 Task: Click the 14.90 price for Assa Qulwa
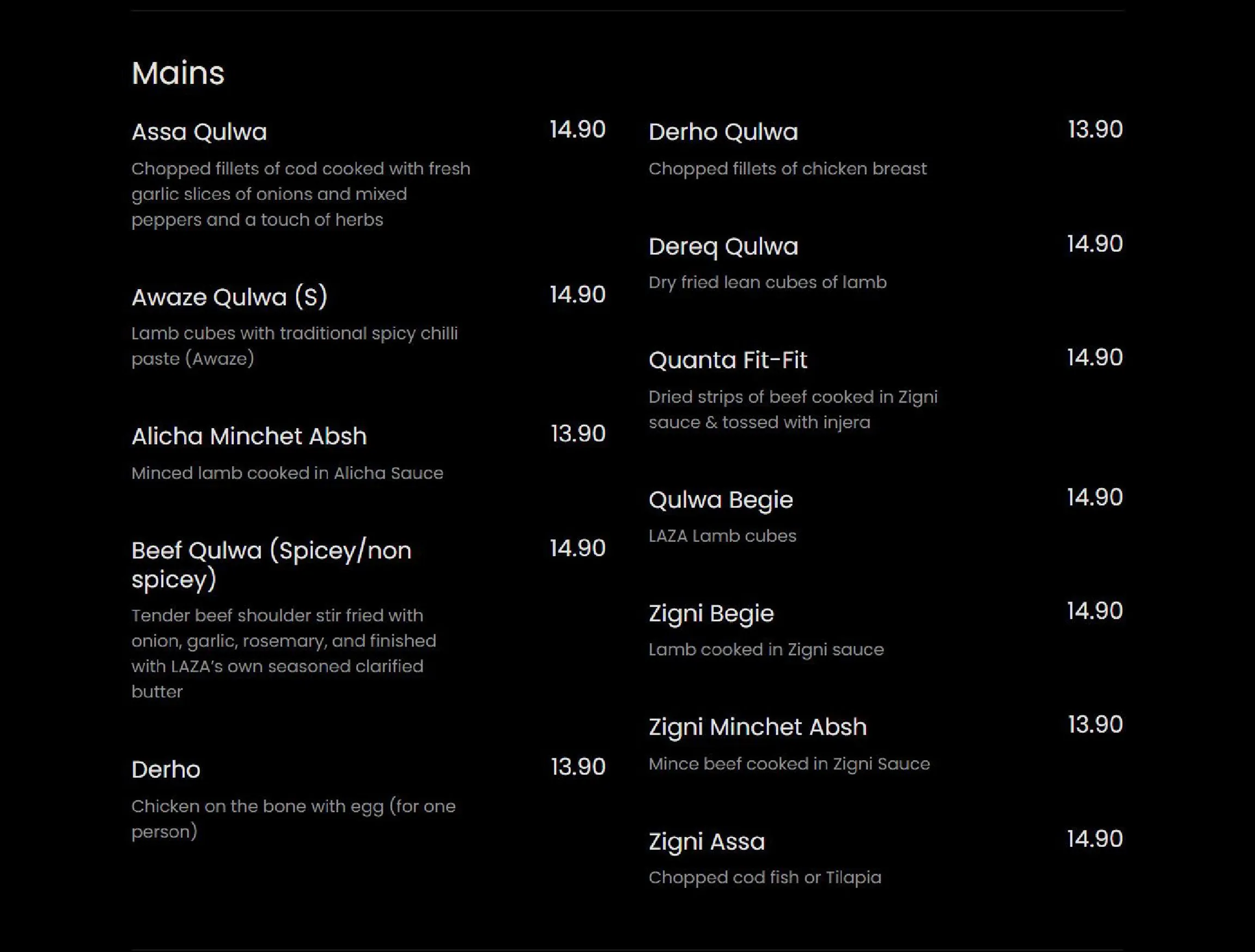[x=577, y=130]
